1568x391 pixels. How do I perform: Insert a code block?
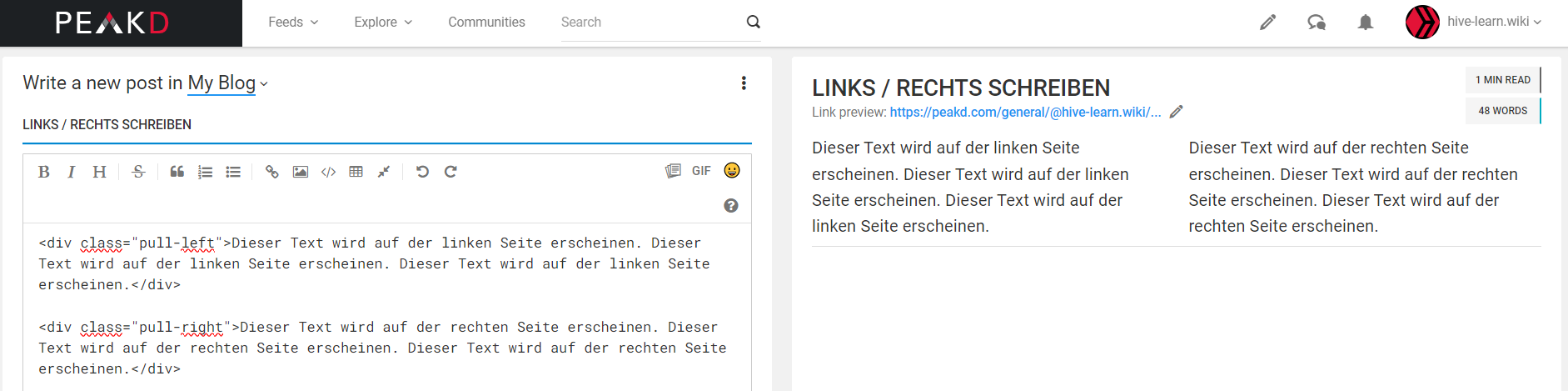coord(328,172)
